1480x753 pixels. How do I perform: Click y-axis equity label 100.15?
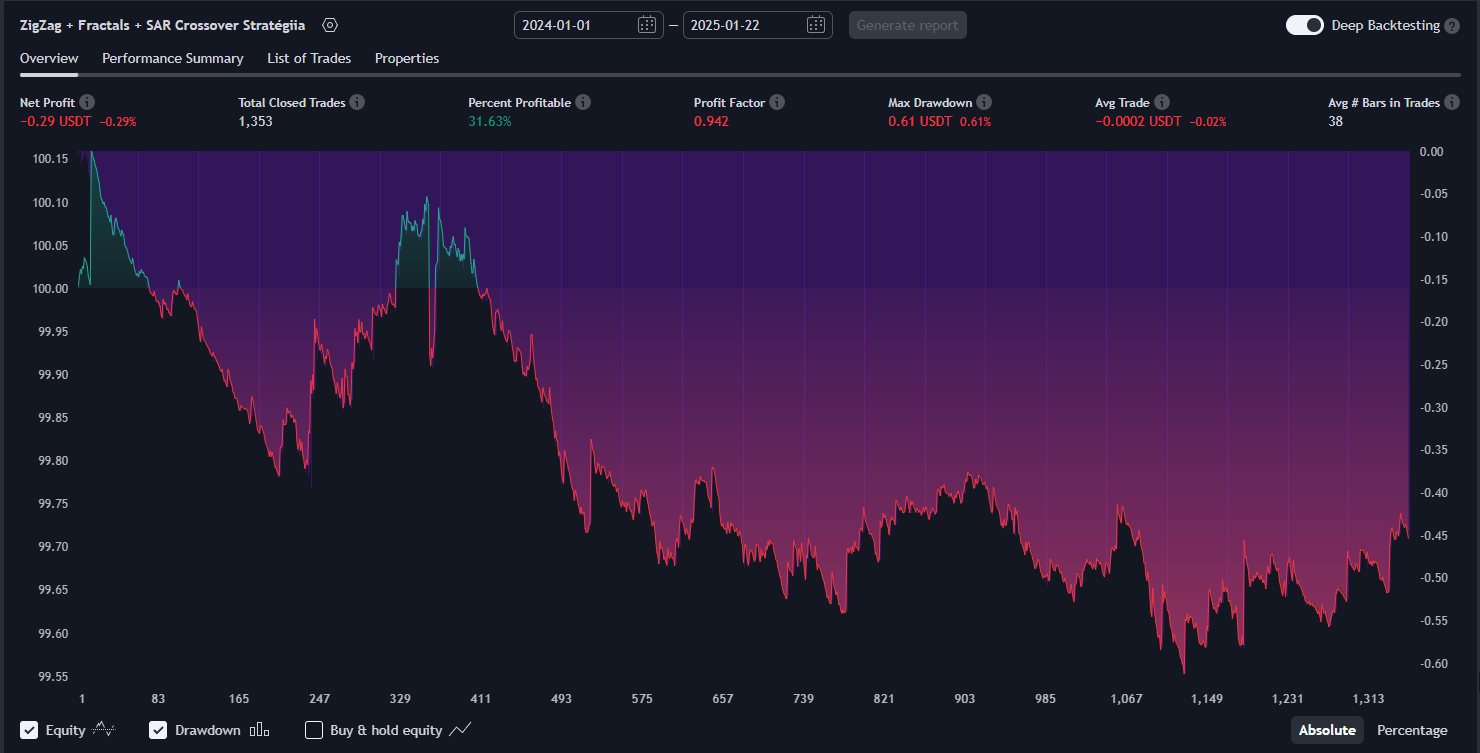[50, 159]
